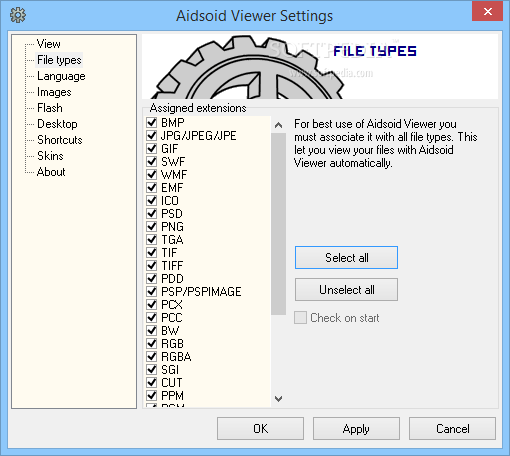Uncheck the EMF extension

pos(152,187)
